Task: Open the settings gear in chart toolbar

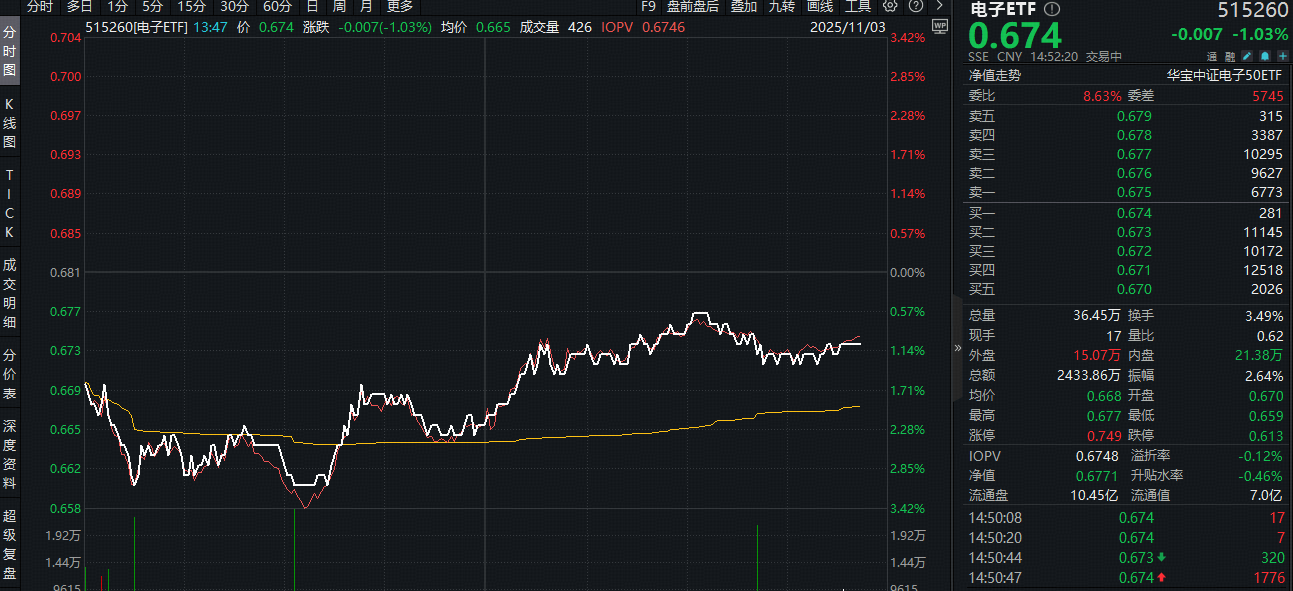Action: [x=889, y=6]
